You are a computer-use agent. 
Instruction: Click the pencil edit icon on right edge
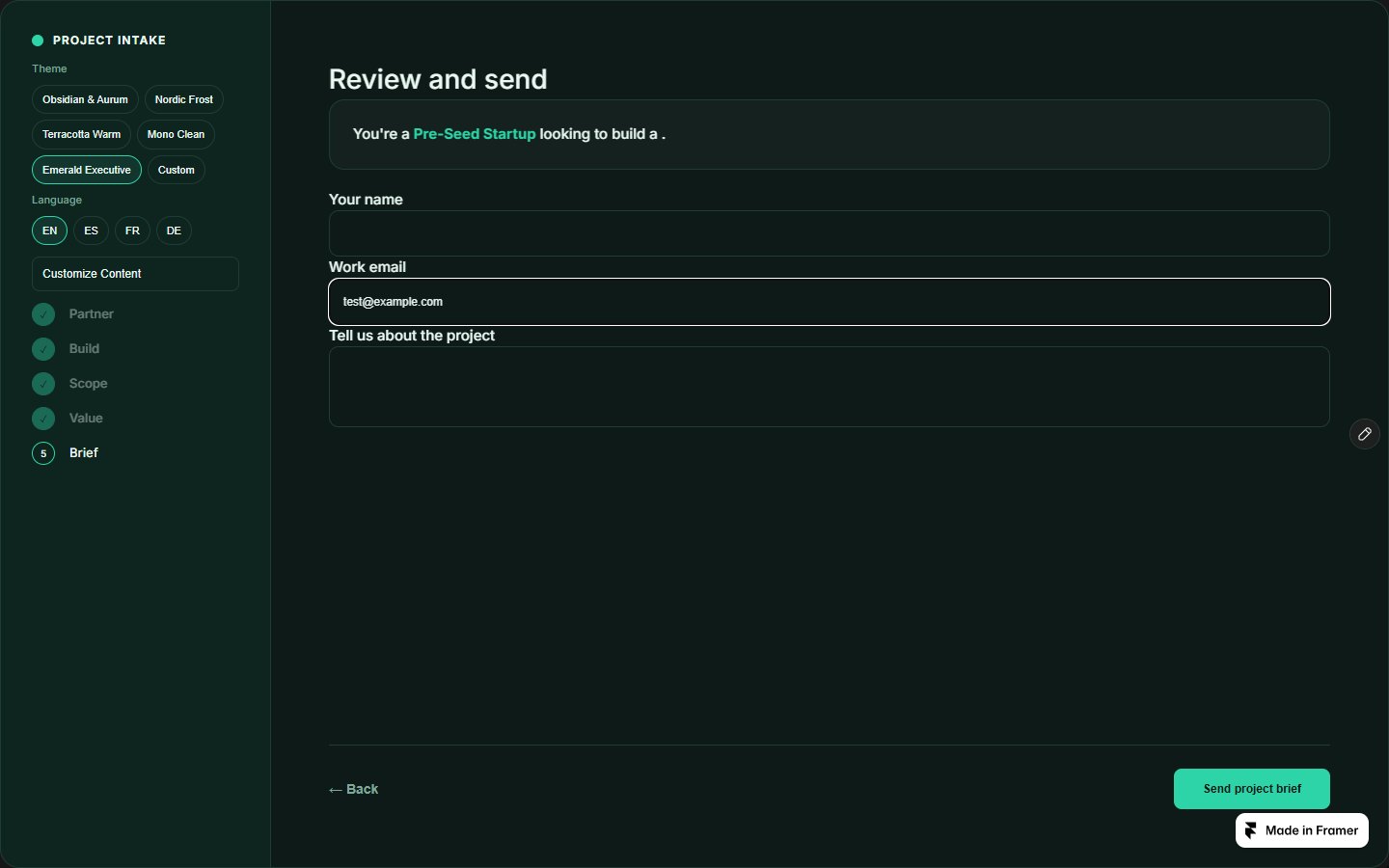pos(1364,434)
